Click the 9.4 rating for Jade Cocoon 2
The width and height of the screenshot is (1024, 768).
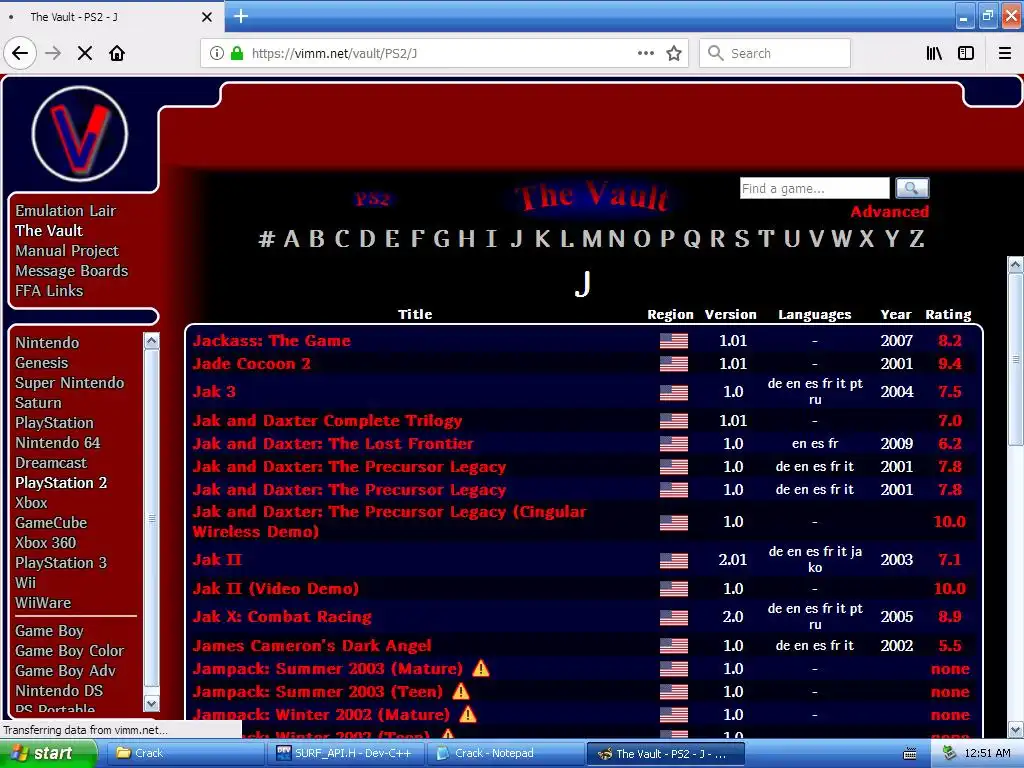pyautogui.click(x=950, y=364)
